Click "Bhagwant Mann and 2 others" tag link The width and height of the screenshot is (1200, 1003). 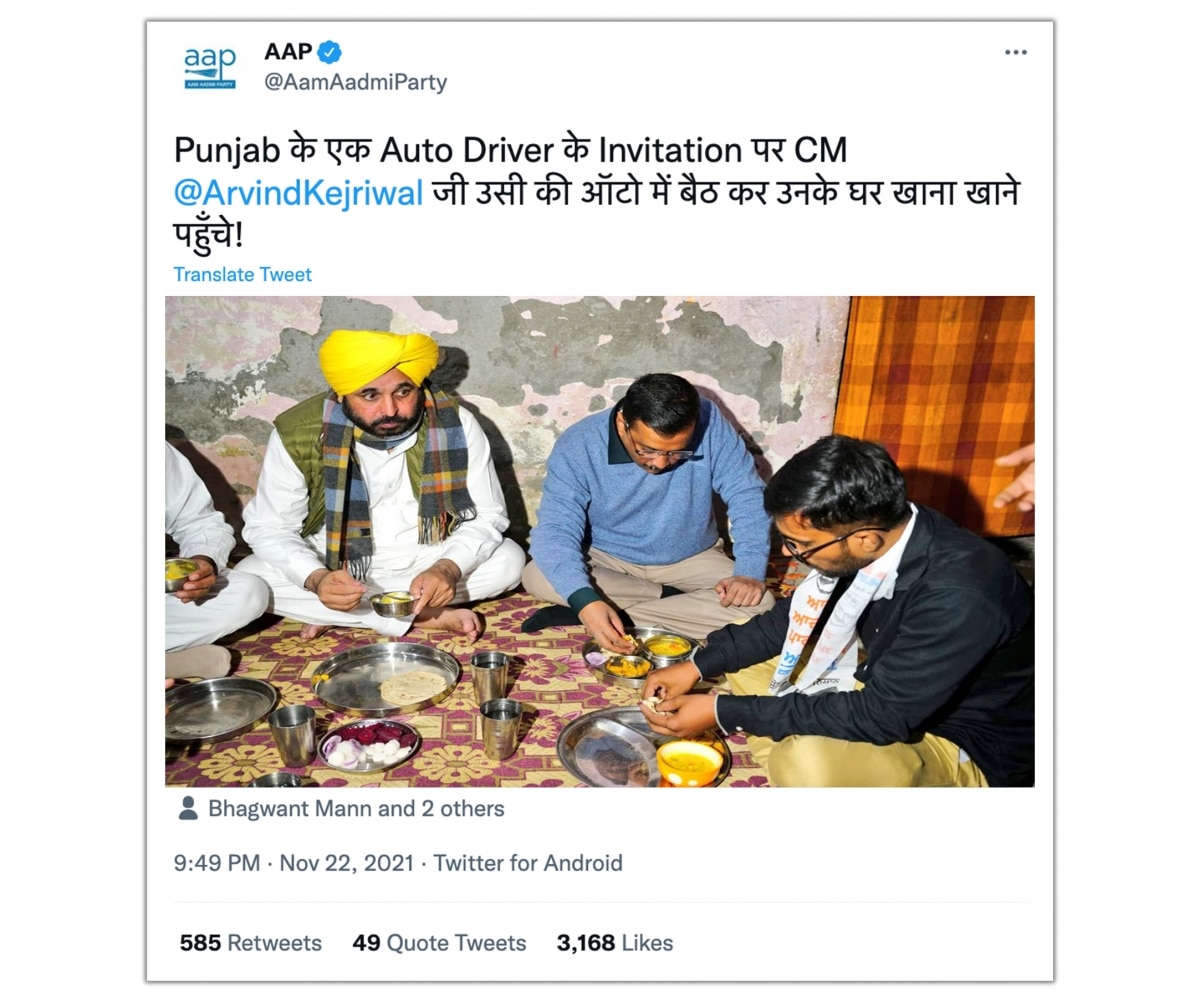[x=356, y=809]
